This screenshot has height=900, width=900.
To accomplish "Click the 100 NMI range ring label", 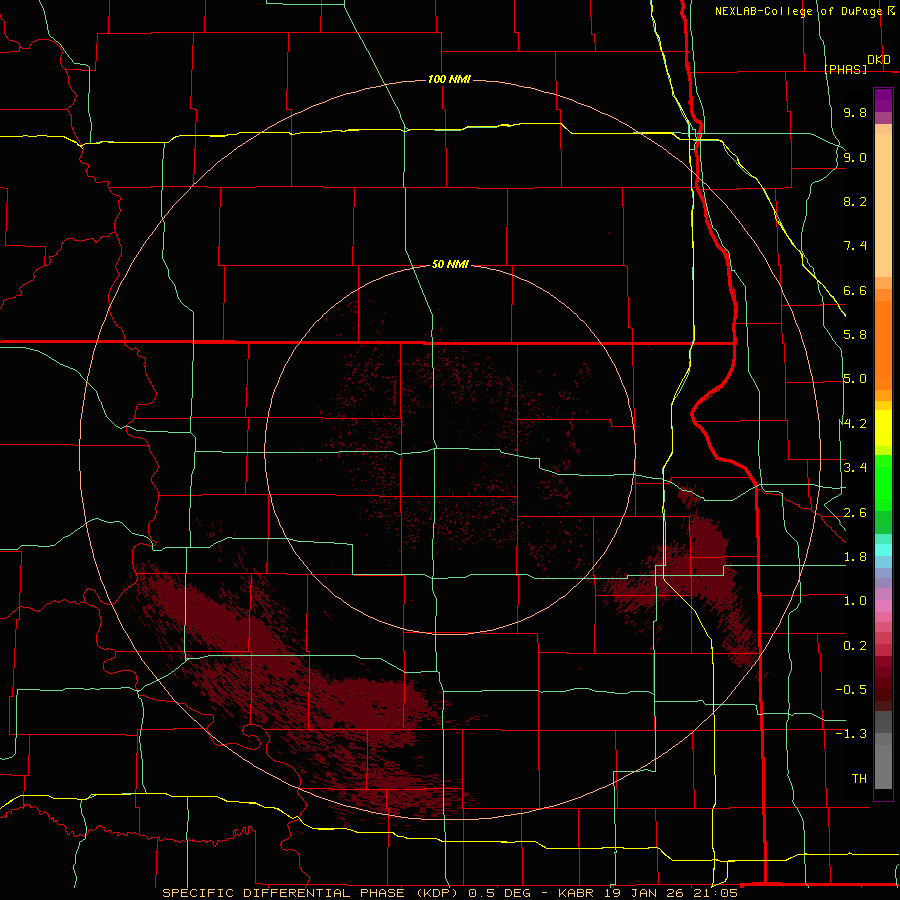I will point(449,79).
